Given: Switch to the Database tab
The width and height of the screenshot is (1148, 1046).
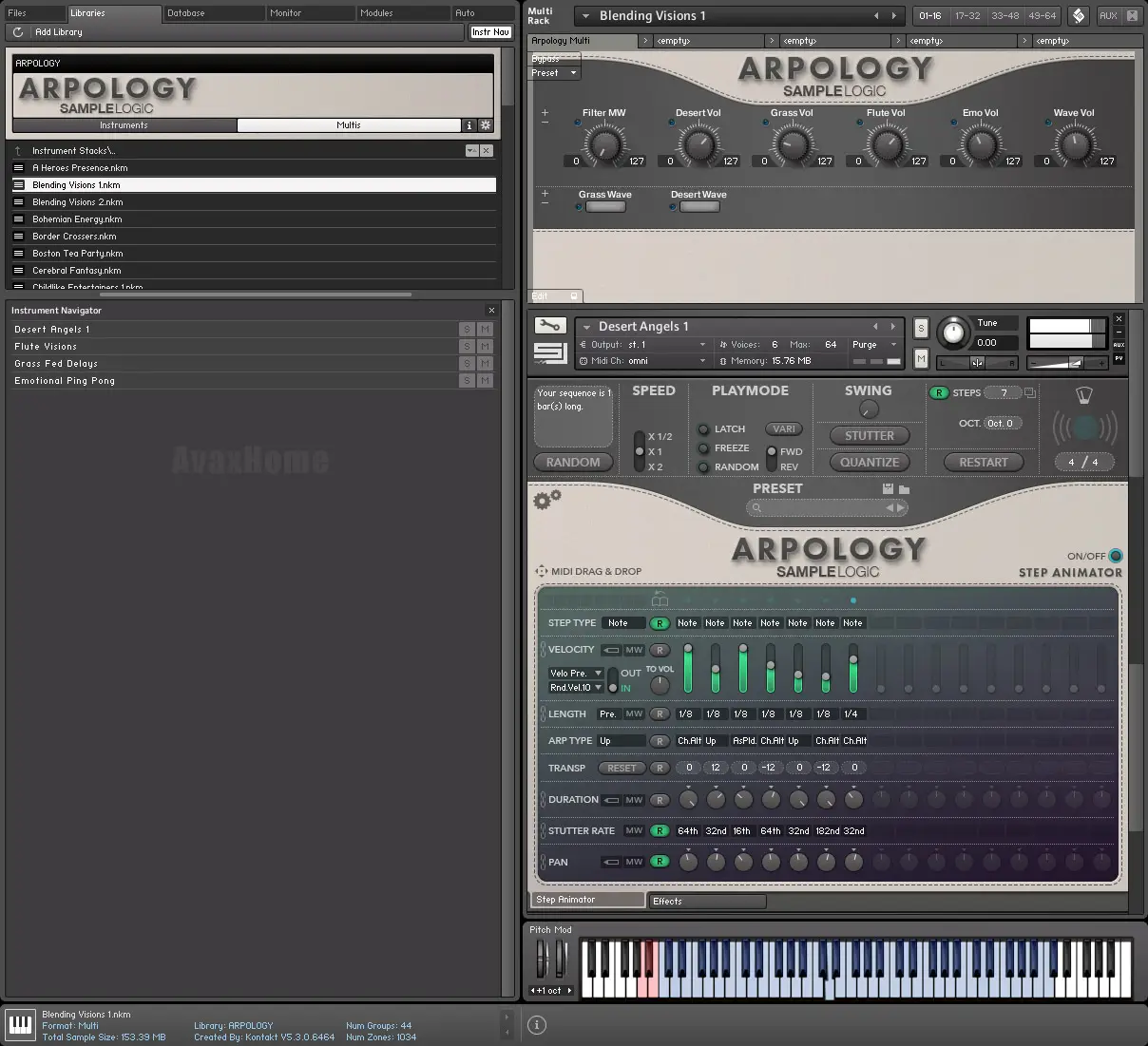Looking at the screenshot, I should coord(213,13).
